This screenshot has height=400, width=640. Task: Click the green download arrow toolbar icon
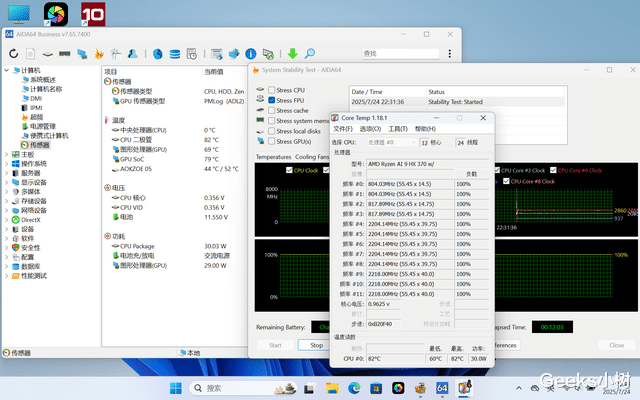[293, 53]
